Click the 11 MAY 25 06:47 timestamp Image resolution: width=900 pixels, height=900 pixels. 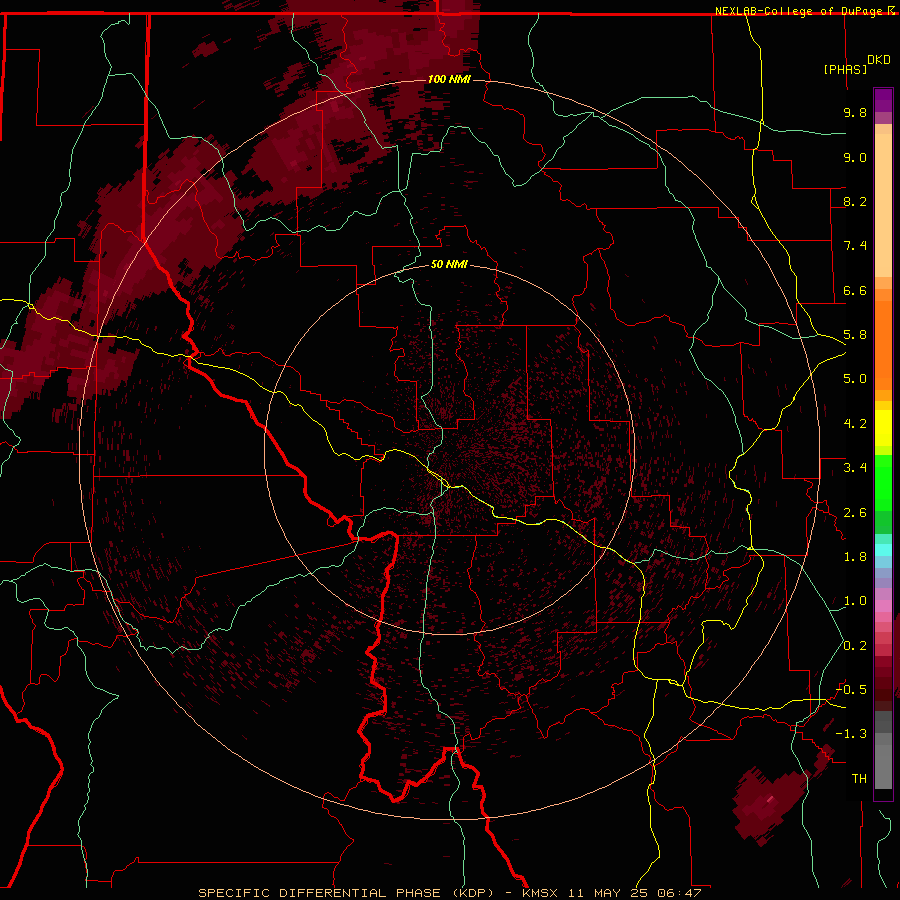tap(635, 893)
